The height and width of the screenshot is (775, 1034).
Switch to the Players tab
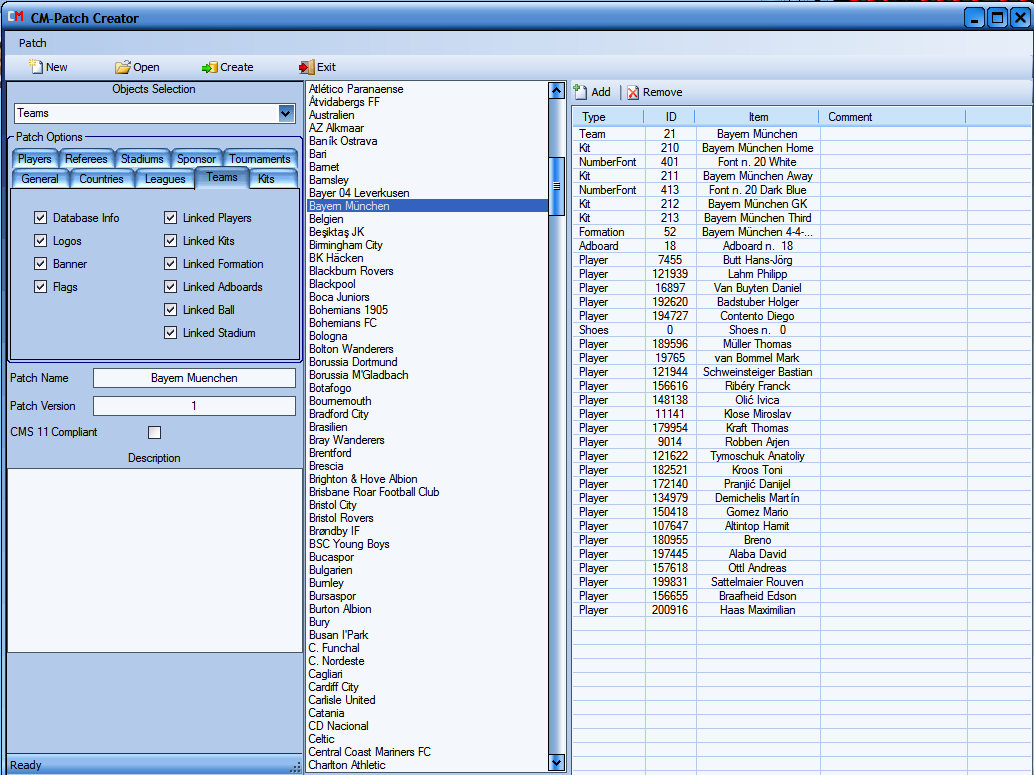(x=35, y=159)
